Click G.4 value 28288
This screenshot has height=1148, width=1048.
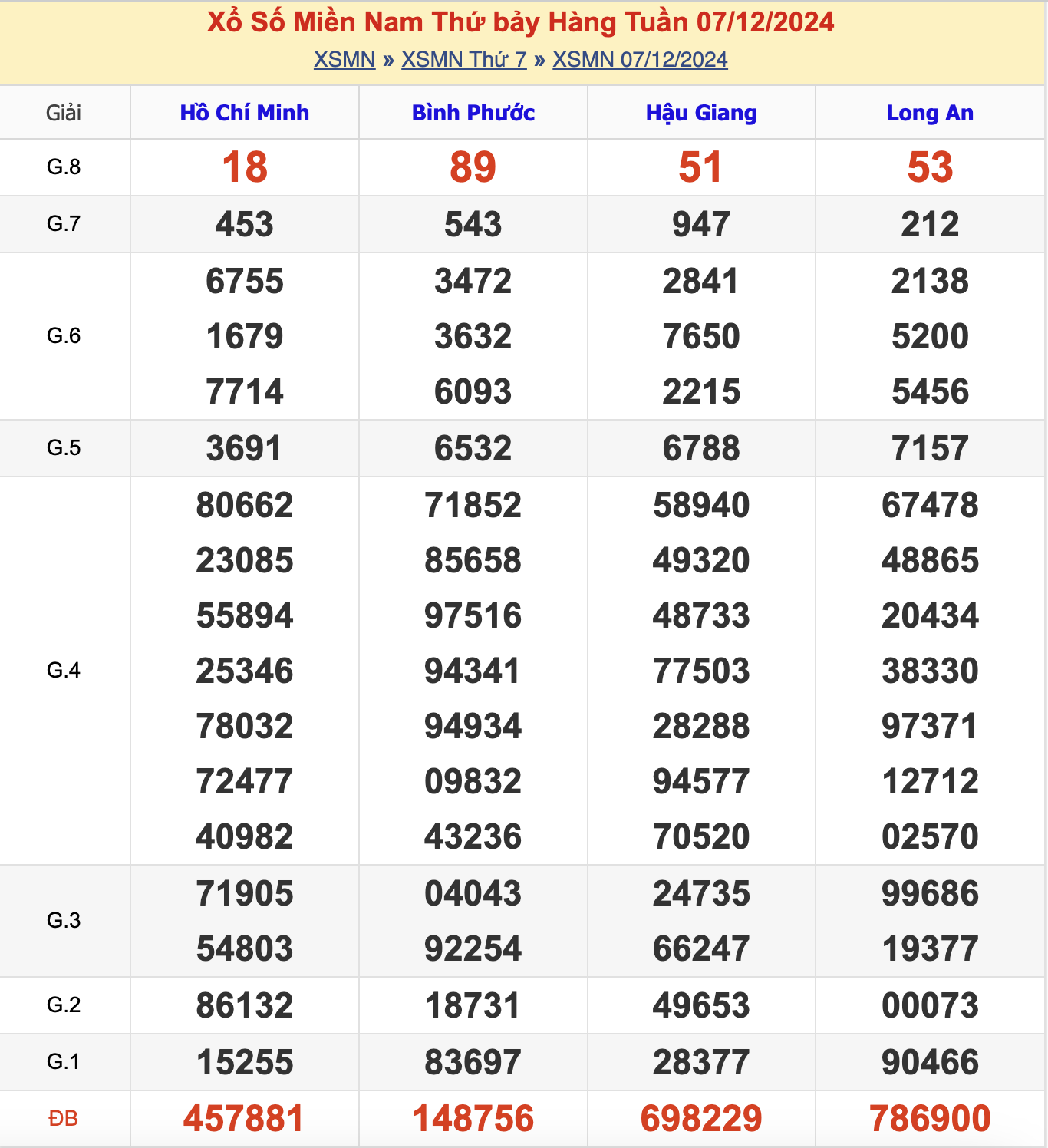pyautogui.click(x=701, y=726)
